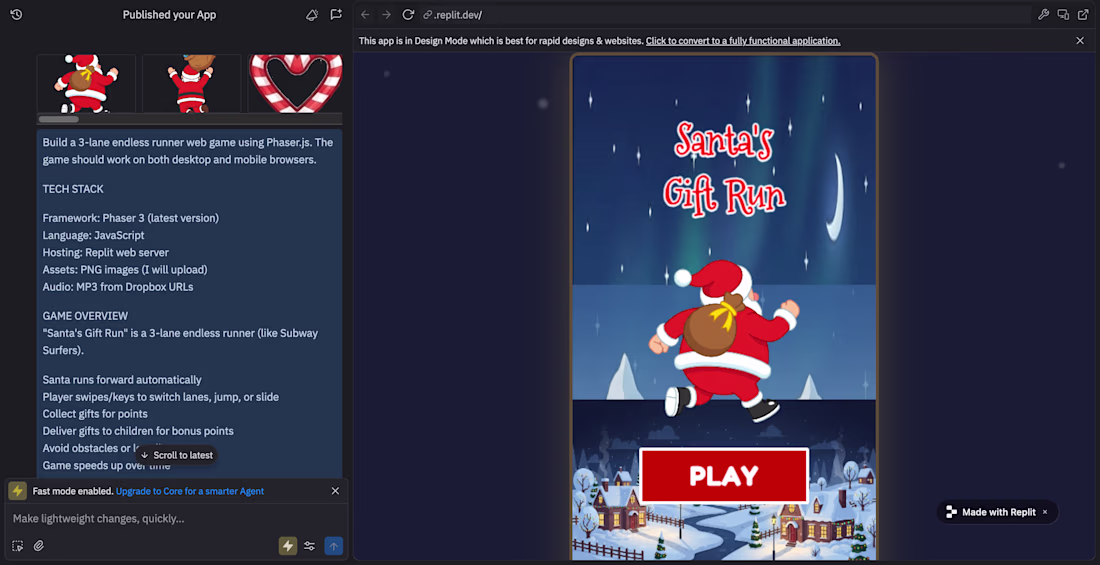Dismiss the Design Mode banner
The width and height of the screenshot is (1100, 565).
click(x=1080, y=41)
